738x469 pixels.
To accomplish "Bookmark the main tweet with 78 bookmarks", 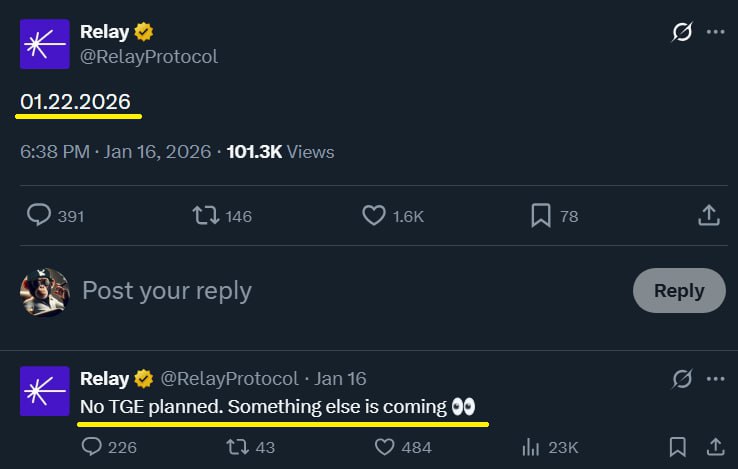I will pos(541,215).
